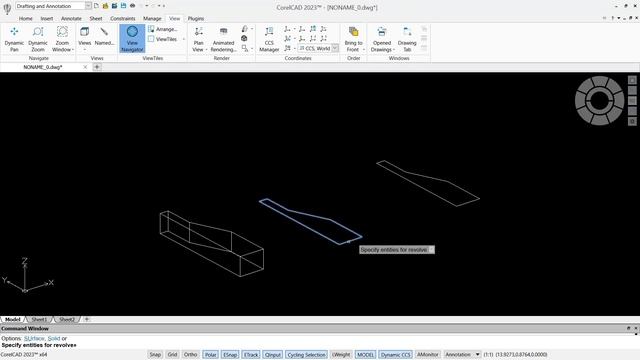Image resolution: width=640 pixels, height=360 pixels.
Task: Click the View Navigator compass ring in drawing area
Action: tap(599, 100)
